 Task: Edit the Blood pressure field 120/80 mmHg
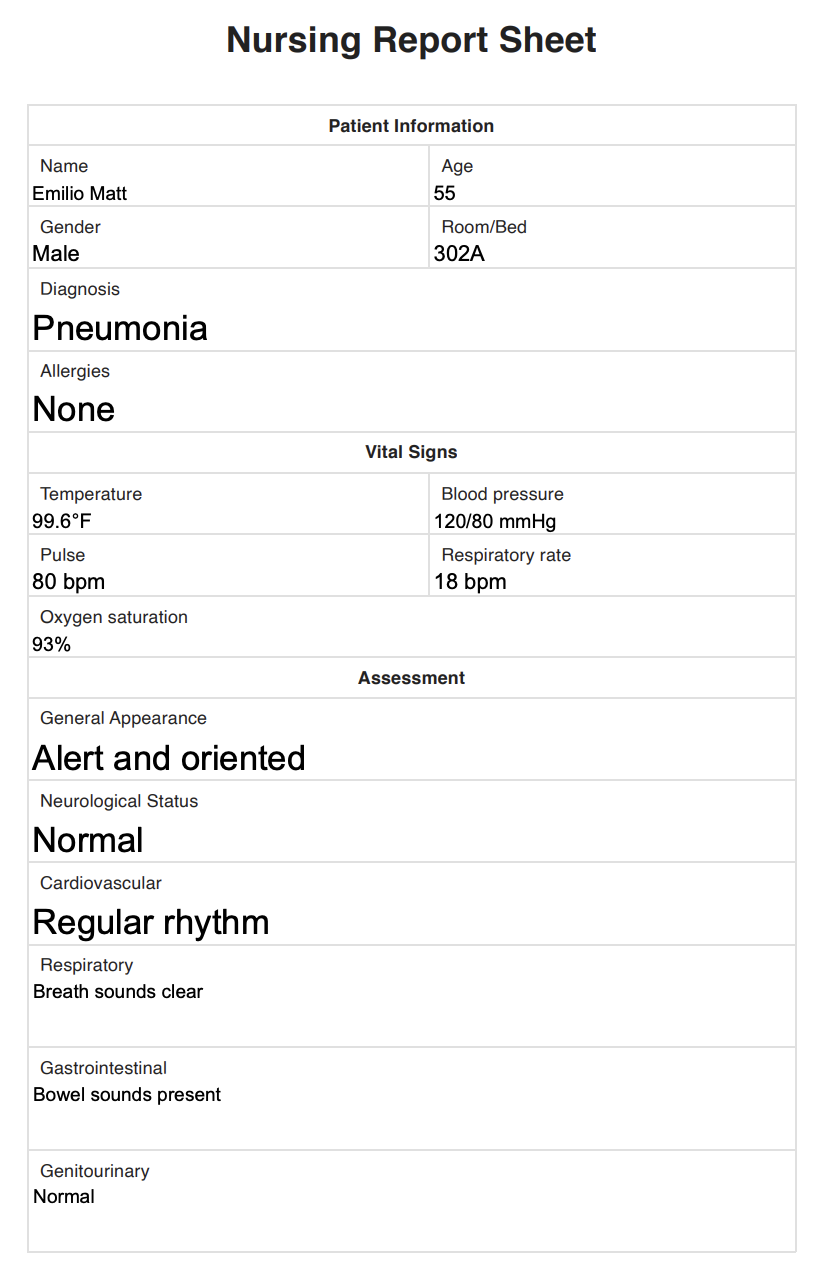point(612,521)
